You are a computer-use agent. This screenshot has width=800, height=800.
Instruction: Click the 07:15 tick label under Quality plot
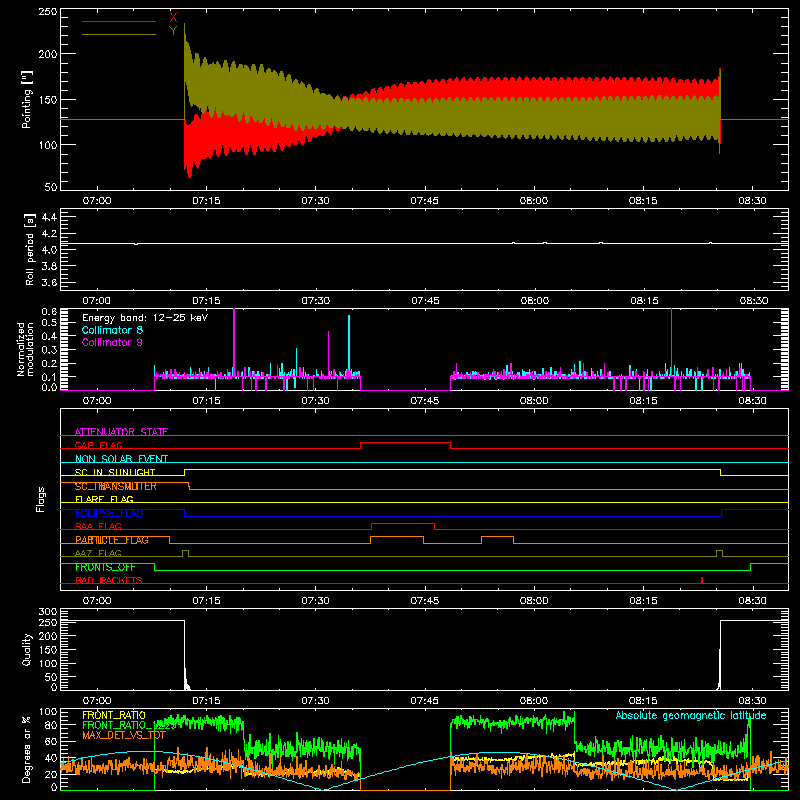tap(206, 701)
